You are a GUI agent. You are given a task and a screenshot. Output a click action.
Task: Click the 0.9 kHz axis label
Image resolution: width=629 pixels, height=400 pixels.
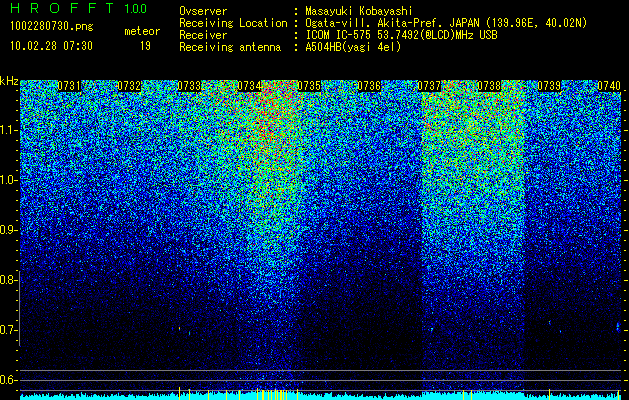click(7, 230)
